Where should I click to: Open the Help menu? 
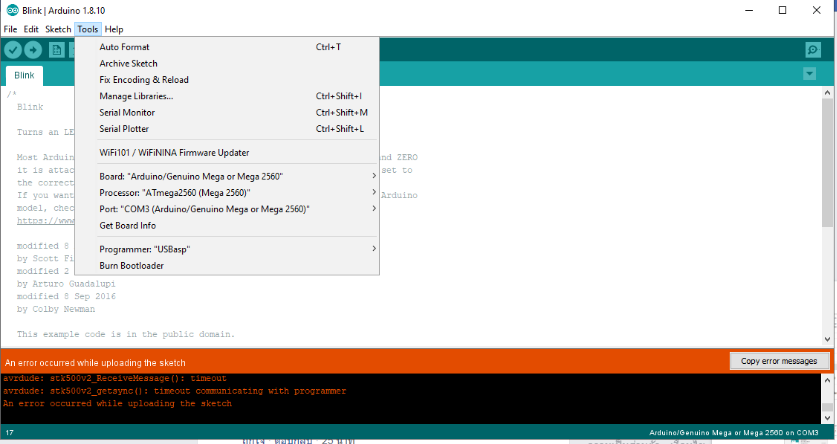pyautogui.click(x=114, y=29)
